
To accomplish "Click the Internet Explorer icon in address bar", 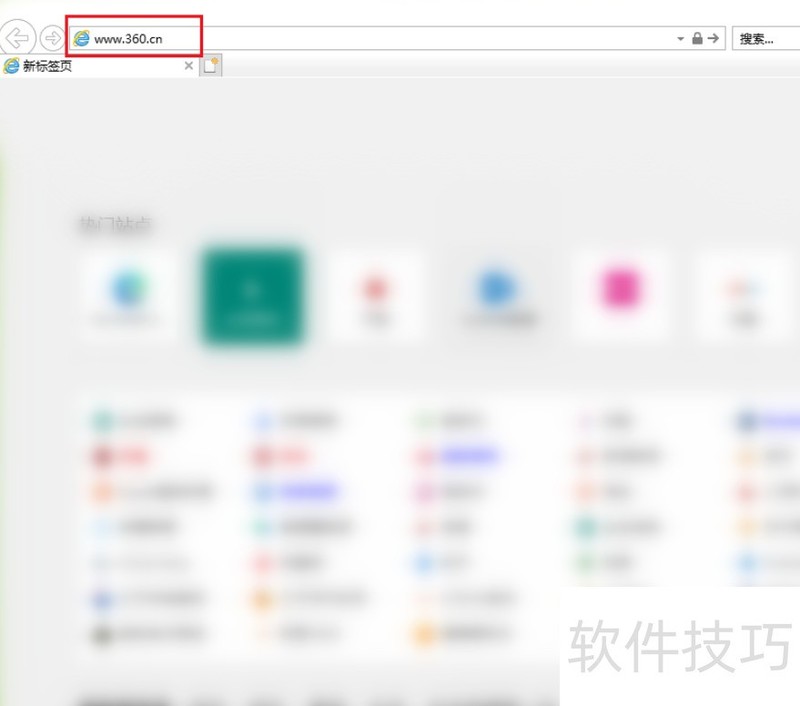I will point(81,38).
